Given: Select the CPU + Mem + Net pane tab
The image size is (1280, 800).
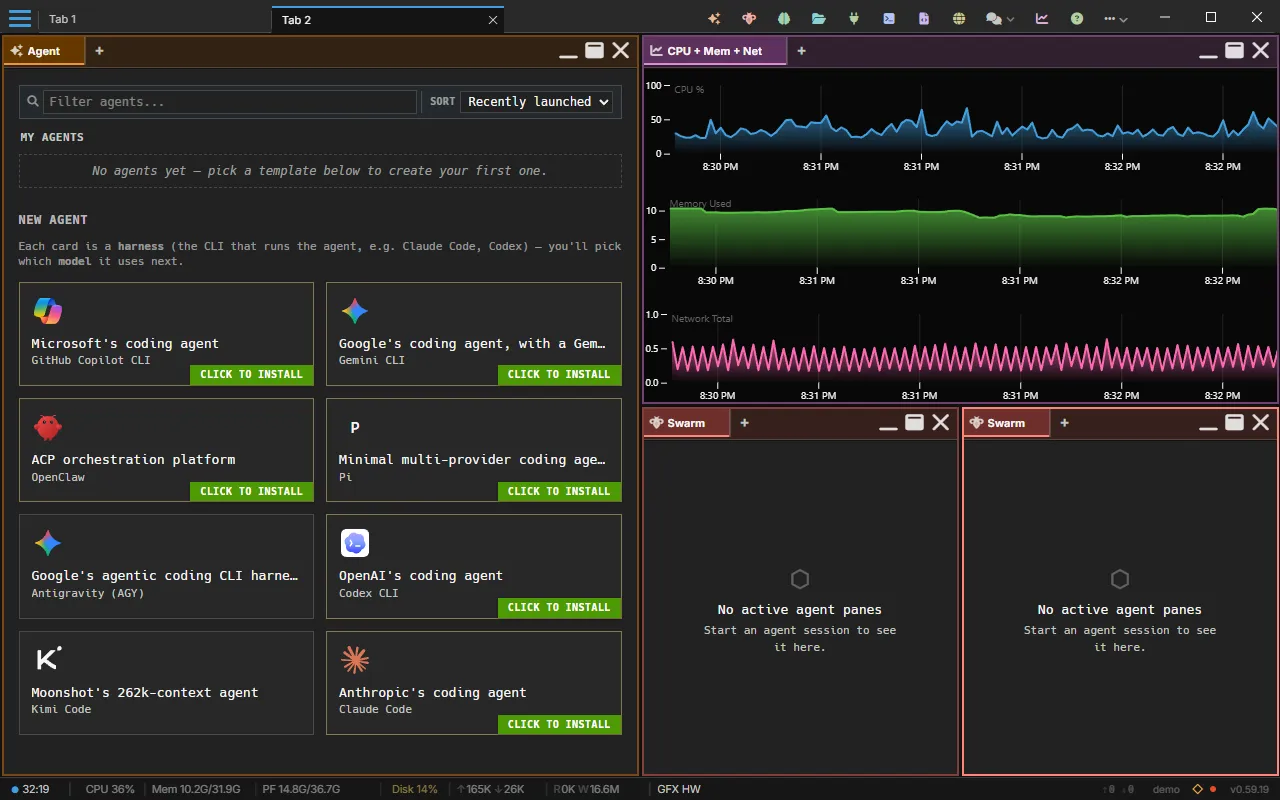Looking at the screenshot, I should point(715,51).
